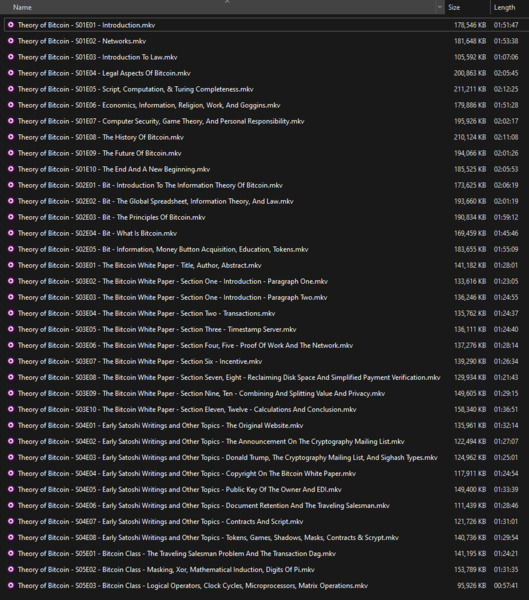
Task: Select file name S03E02 Section One Paragraph One
Action: coord(173,281)
